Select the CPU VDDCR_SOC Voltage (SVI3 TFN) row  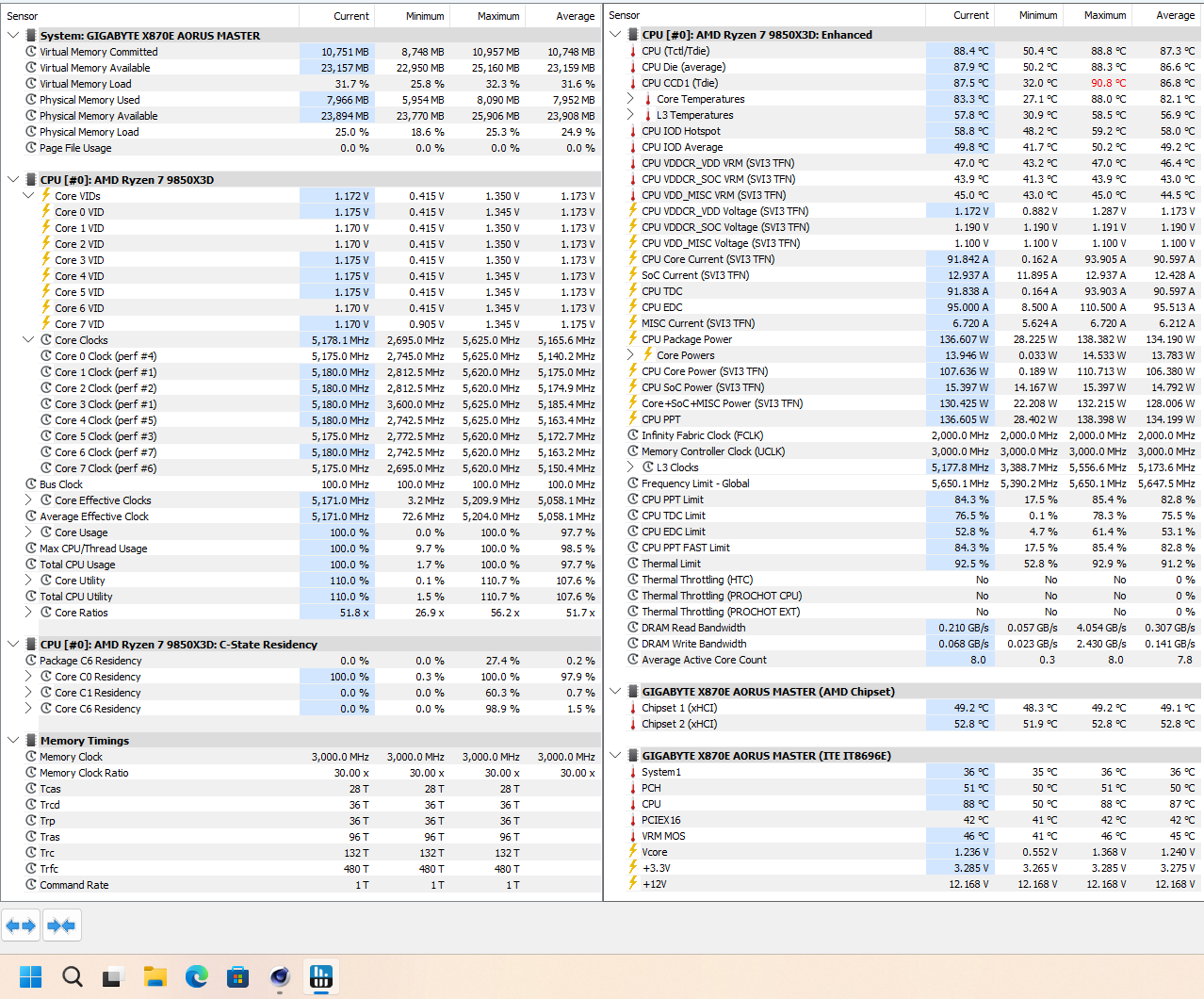(x=903, y=227)
